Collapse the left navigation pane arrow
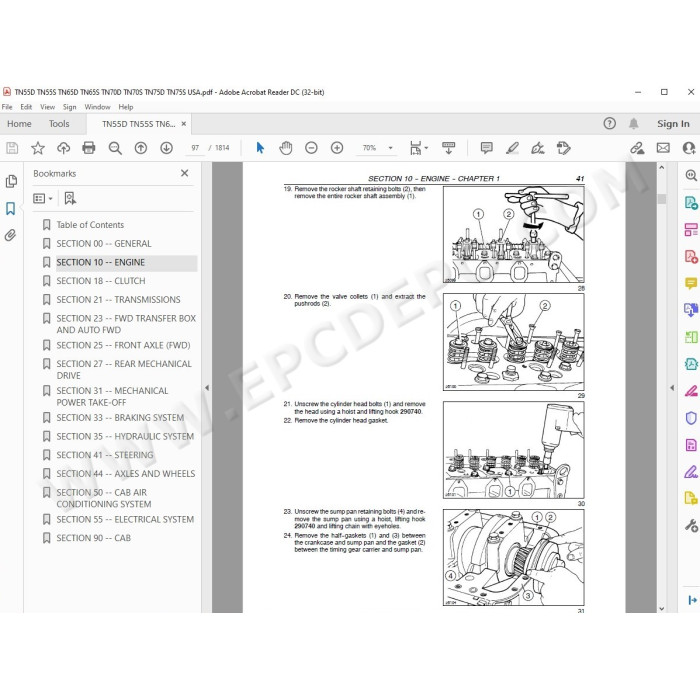 (x=207, y=388)
